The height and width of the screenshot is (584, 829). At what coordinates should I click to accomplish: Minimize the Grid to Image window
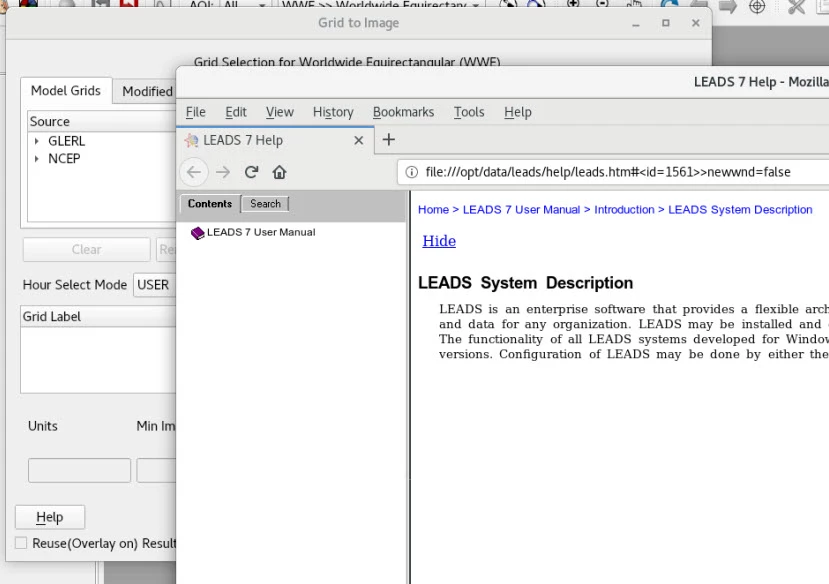pyautogui.click(x=636, y=23)
